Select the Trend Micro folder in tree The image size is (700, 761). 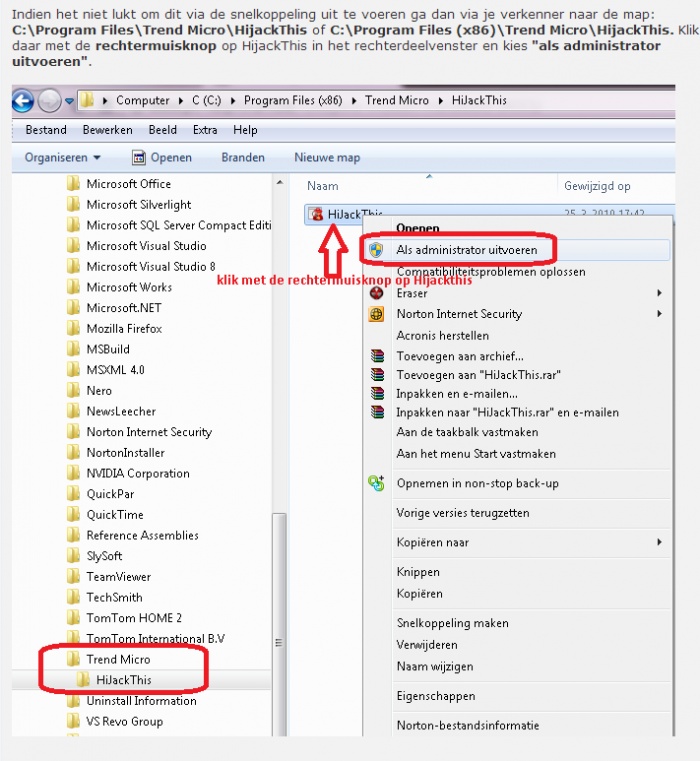(x=118, y=660)
